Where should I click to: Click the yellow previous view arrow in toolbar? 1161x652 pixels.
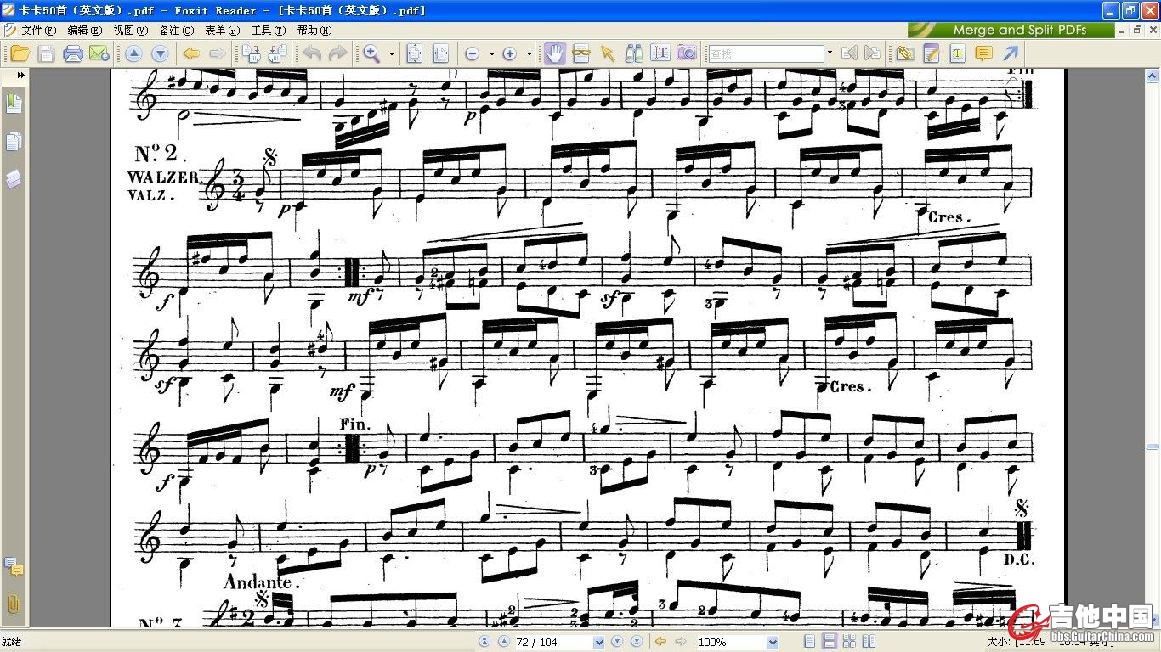pyautogui.click(x=191, y=53)
